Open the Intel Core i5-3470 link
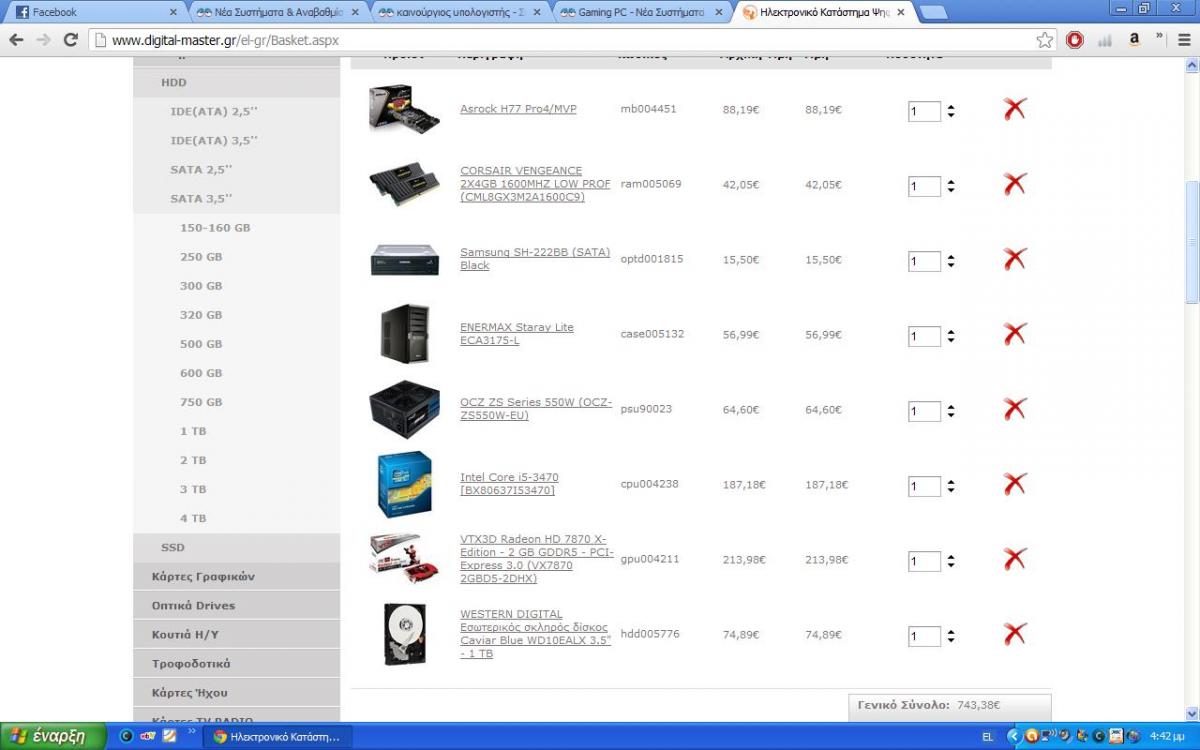Viewport: 1200px width, 750px height. point(509,484)
